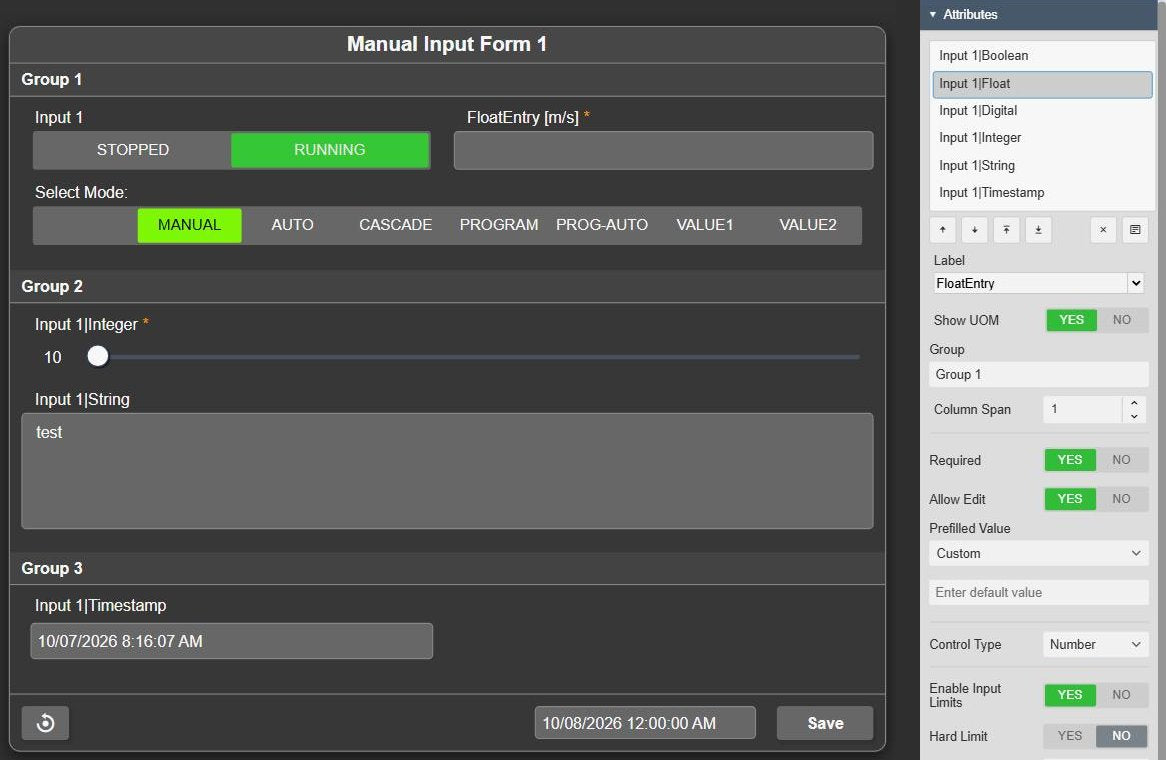1166x760 pixels.
Task: Click the reset icon at form bottom left
Action: (45, 723)
